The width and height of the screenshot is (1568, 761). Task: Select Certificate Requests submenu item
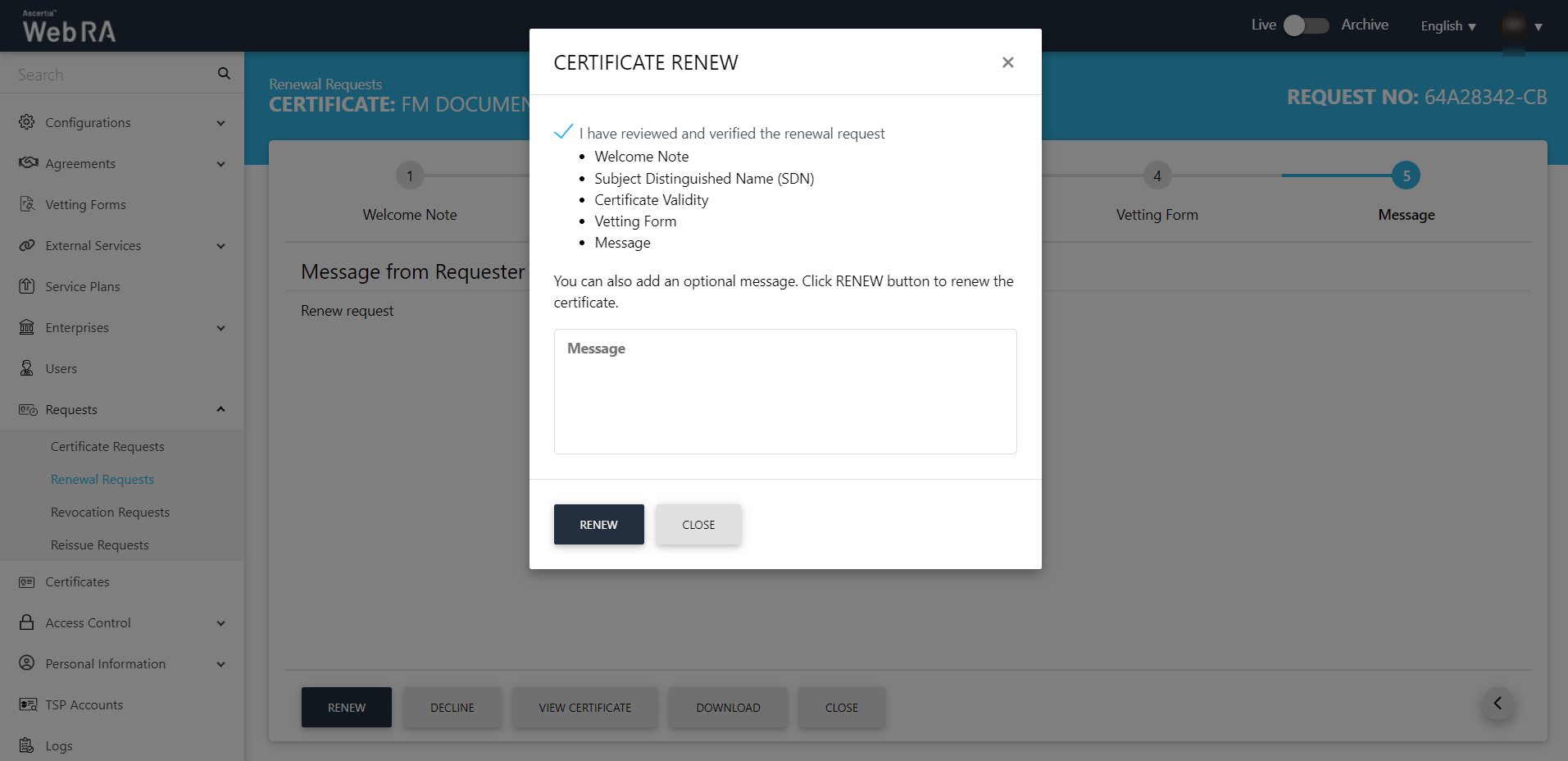click(x=107, y=446)
